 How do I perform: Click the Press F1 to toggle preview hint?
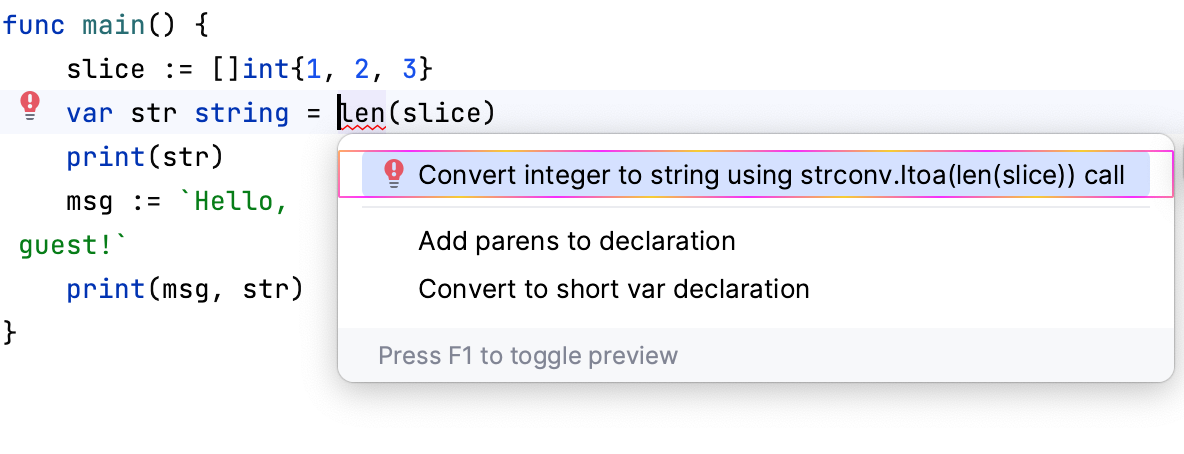(x=528, y=356)
